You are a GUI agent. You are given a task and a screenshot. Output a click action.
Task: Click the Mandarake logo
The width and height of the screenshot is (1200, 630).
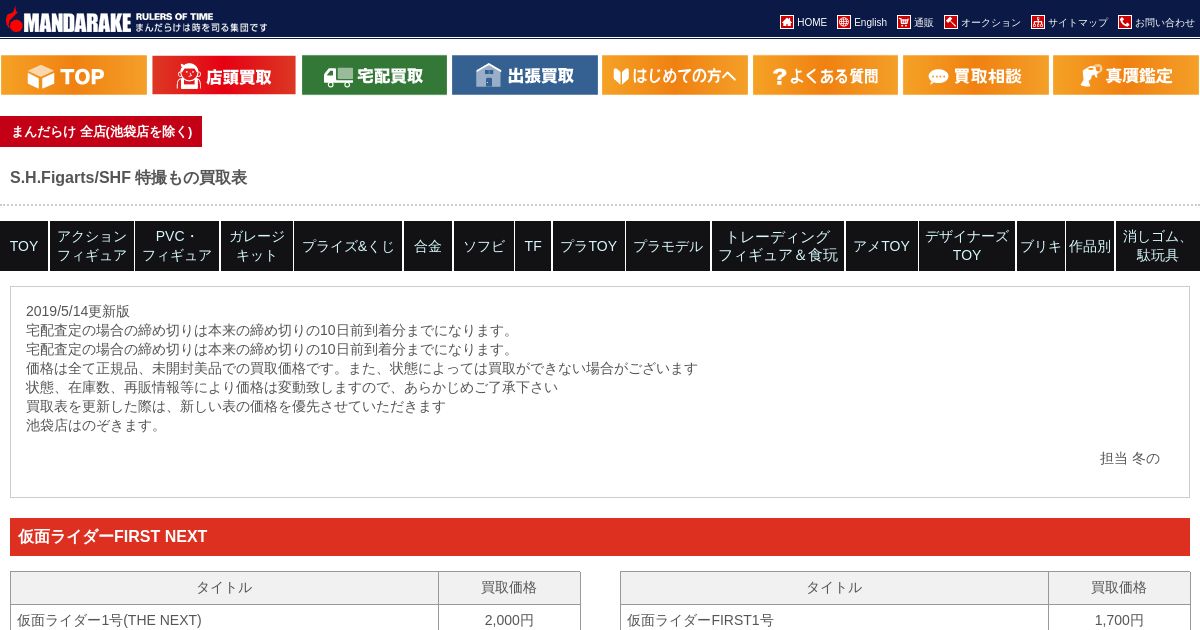click(x=136, y=20)
